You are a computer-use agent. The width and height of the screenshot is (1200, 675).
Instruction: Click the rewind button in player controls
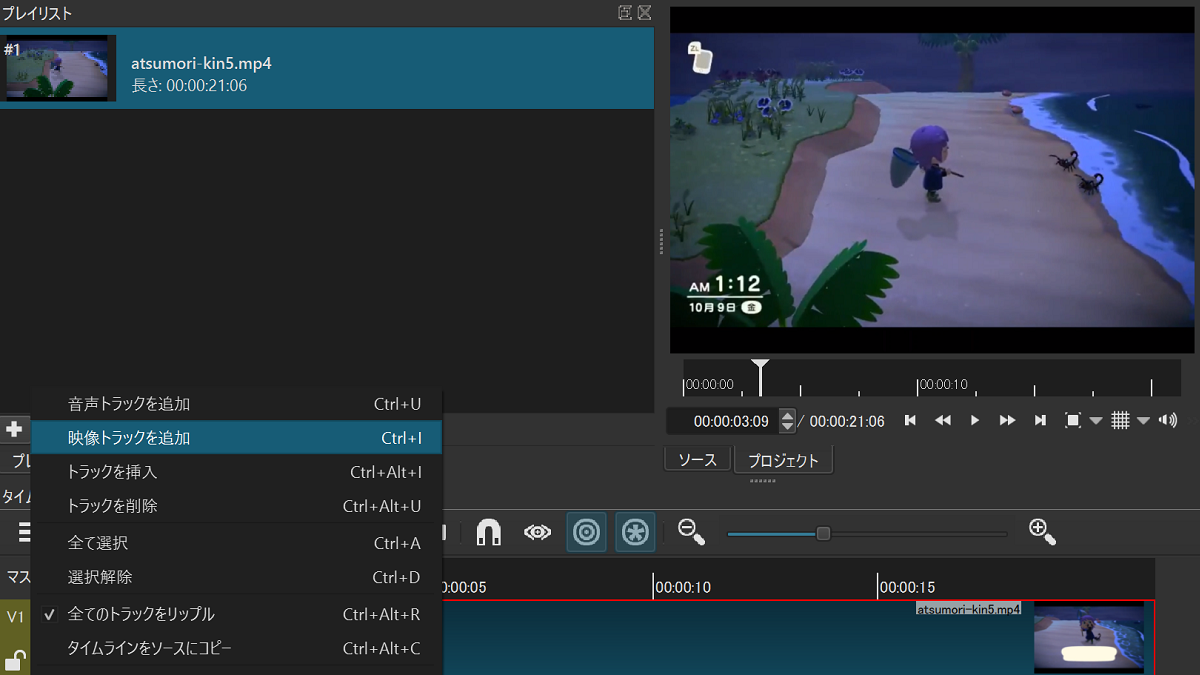coord(942,421)
